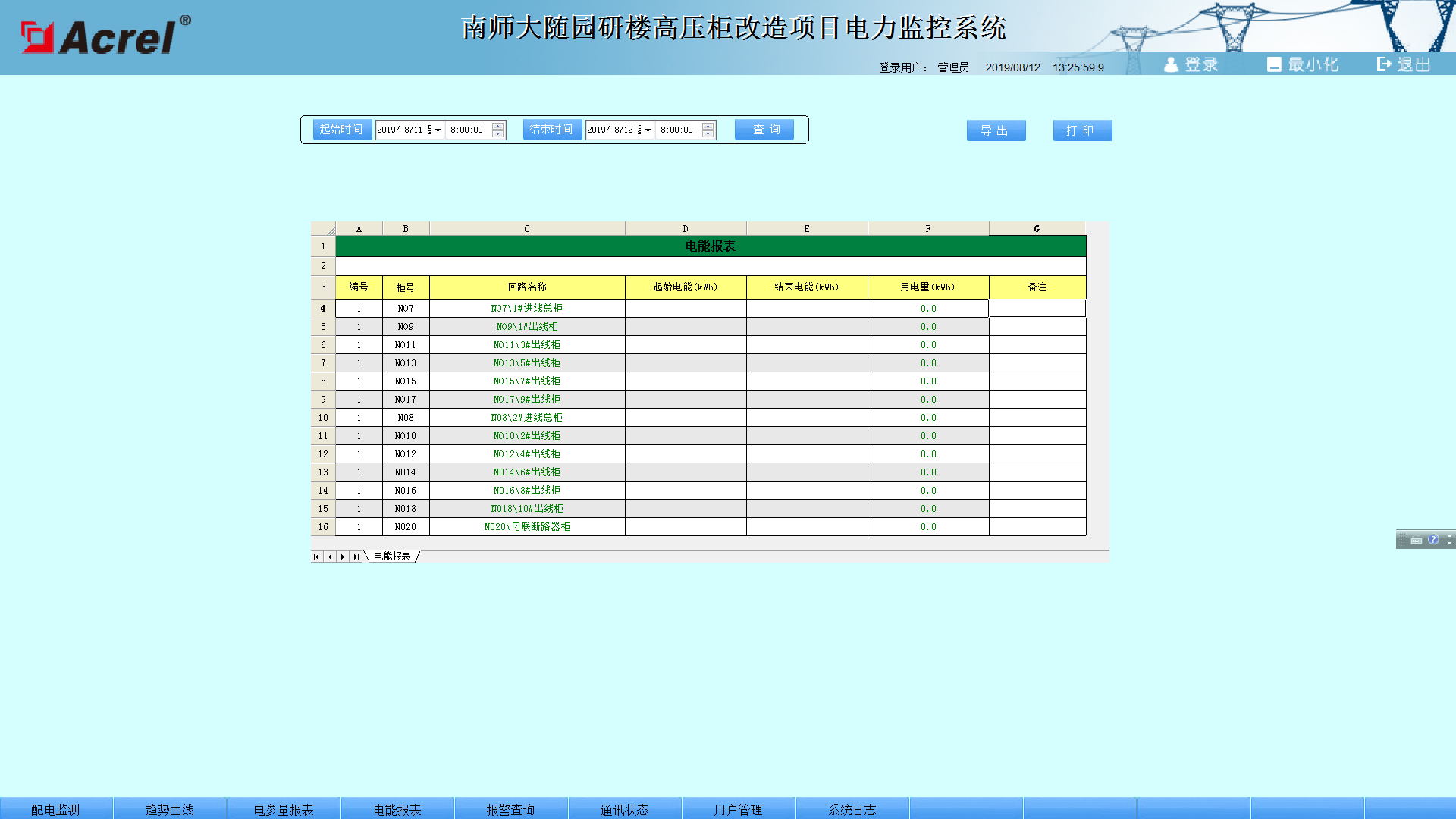Select the 电能报表 sheet tab
This screenshot has width=1456, height=819.
[392, 557]
